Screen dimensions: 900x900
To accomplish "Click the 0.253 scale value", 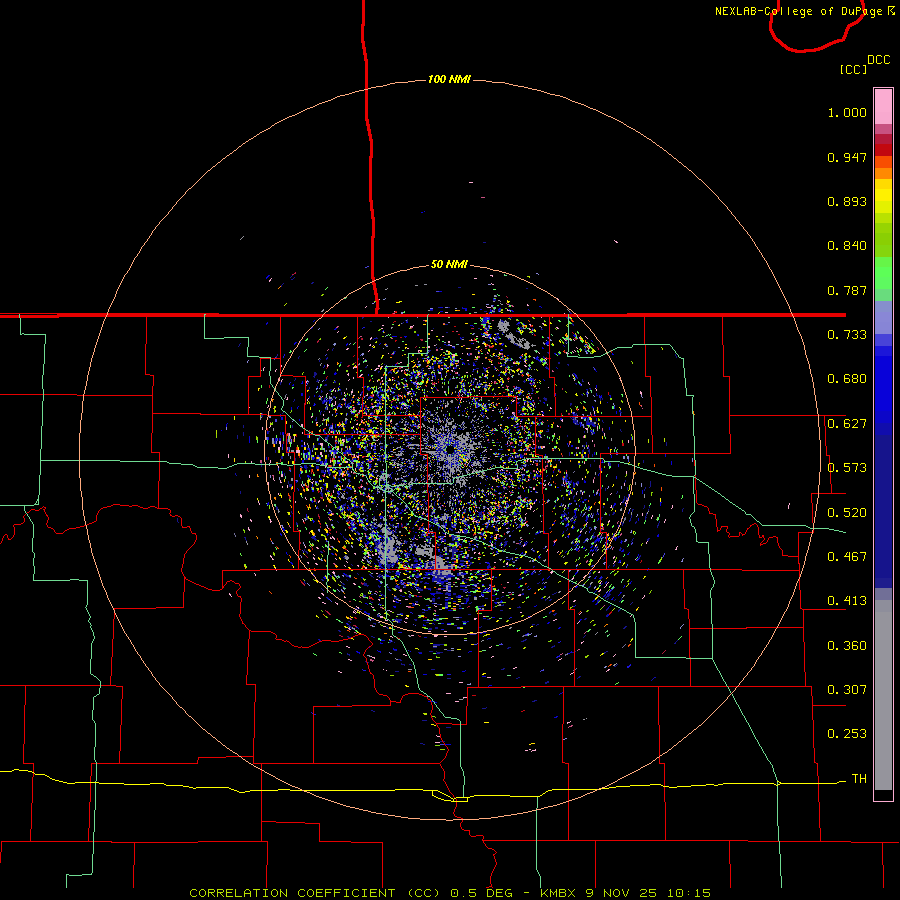I will (x=847, y=734).
